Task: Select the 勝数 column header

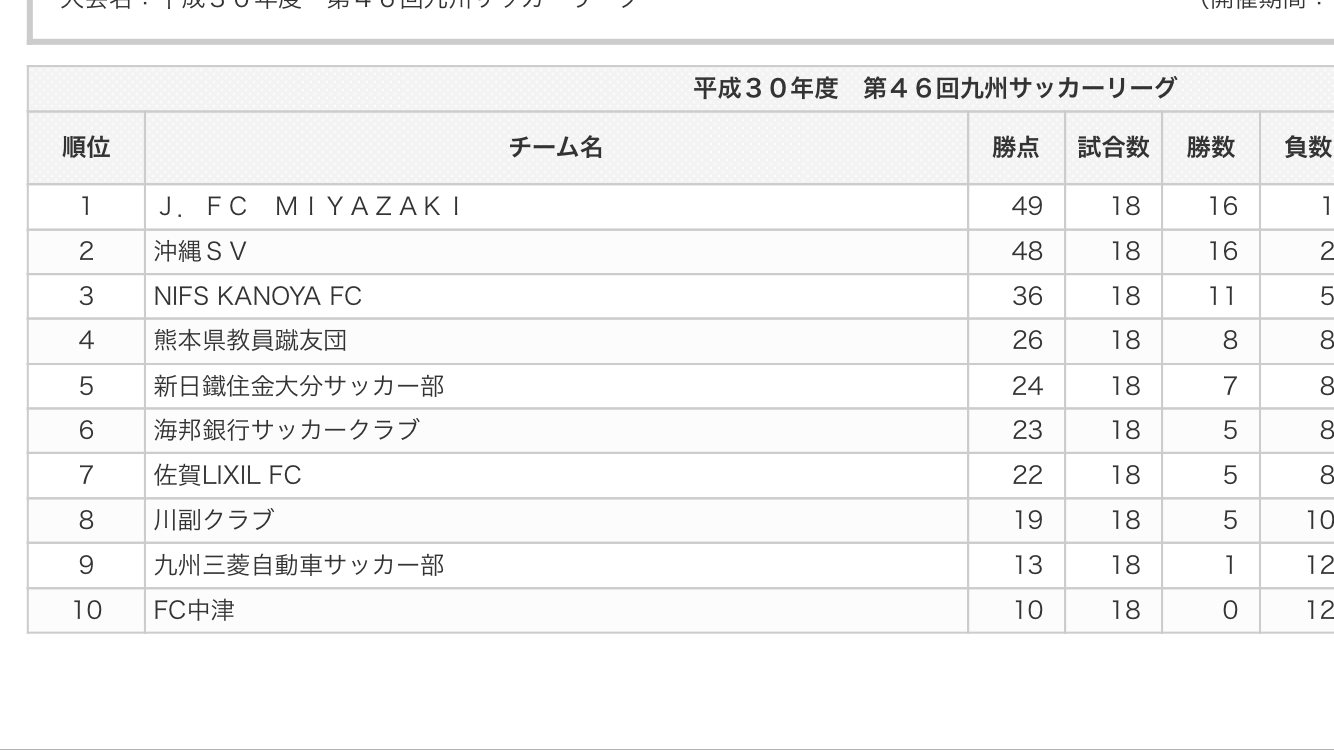Action: pos(1210,148)
